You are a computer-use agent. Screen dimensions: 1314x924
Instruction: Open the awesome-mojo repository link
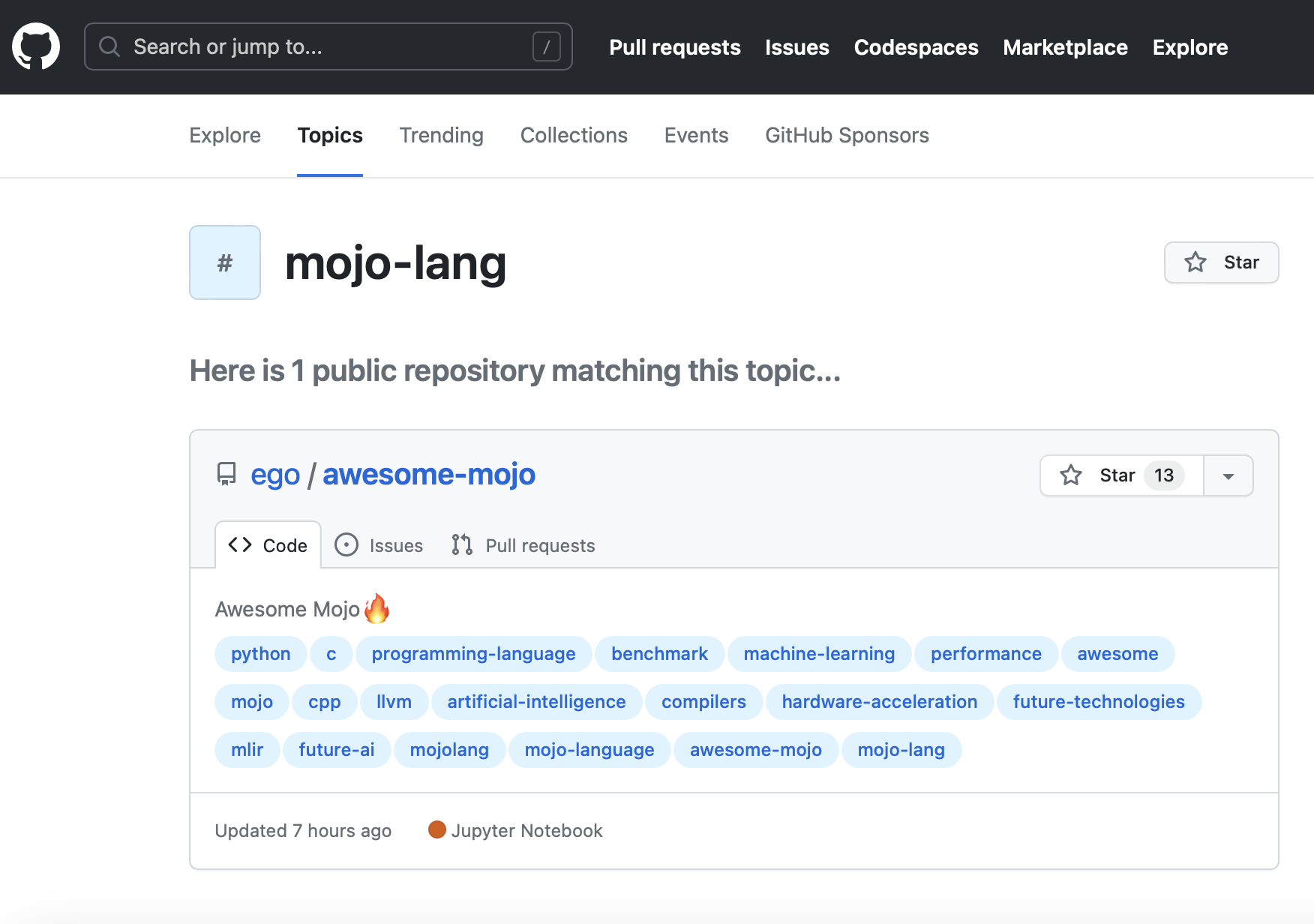click(x=428, y=474)
